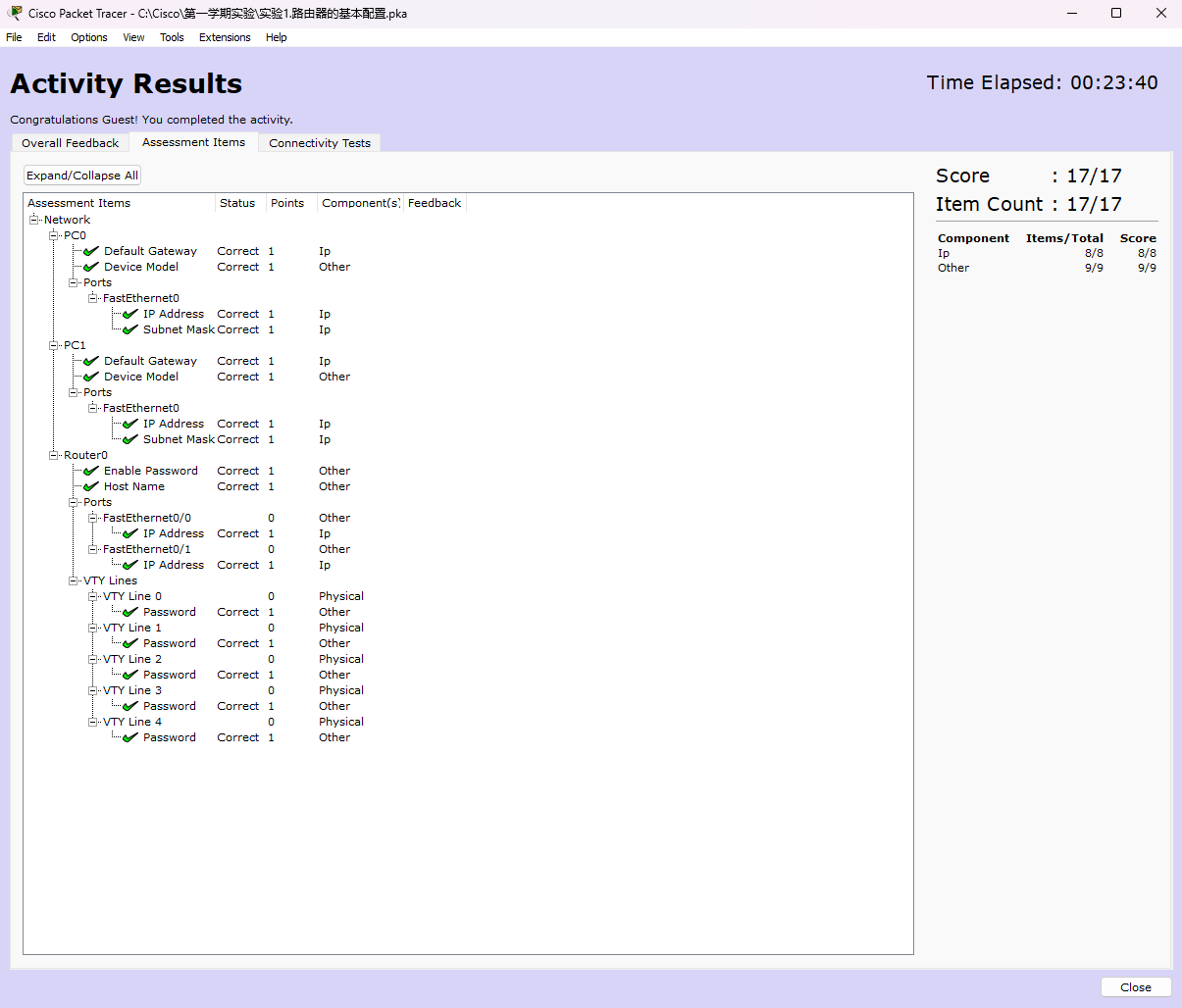Click the green checkmark beside PC0 Default Gateway
Image resolution: width=1182 pixels, height=1008 pixels.
coord(91,251)
